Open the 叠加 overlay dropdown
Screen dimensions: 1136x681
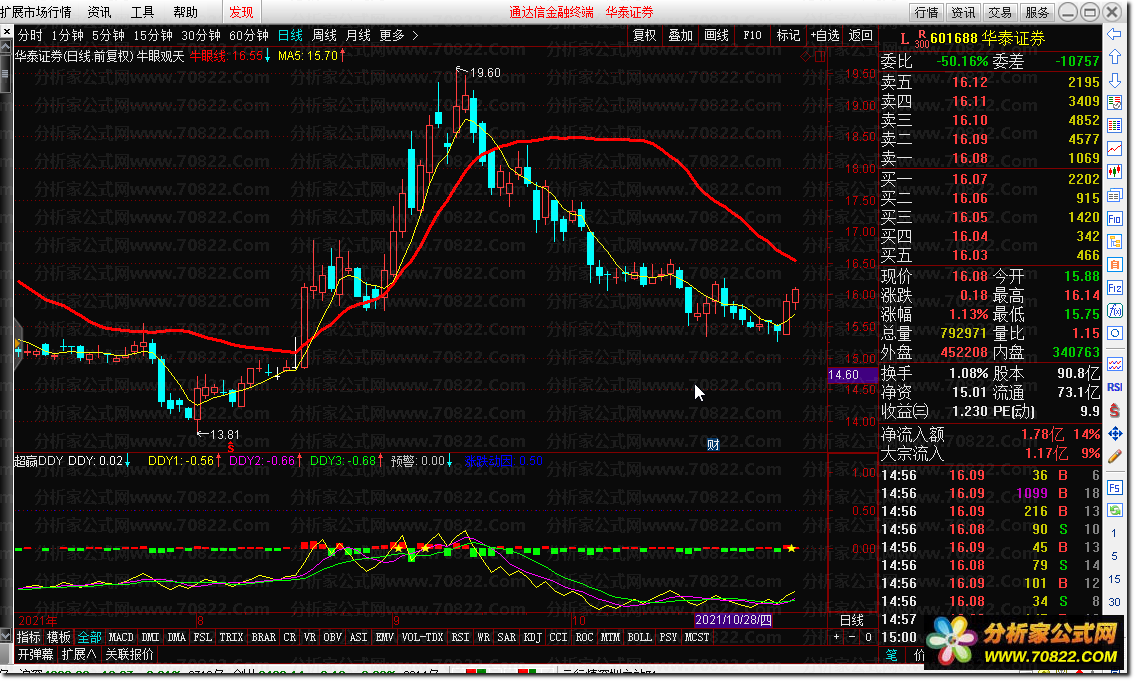click(680, 35)
